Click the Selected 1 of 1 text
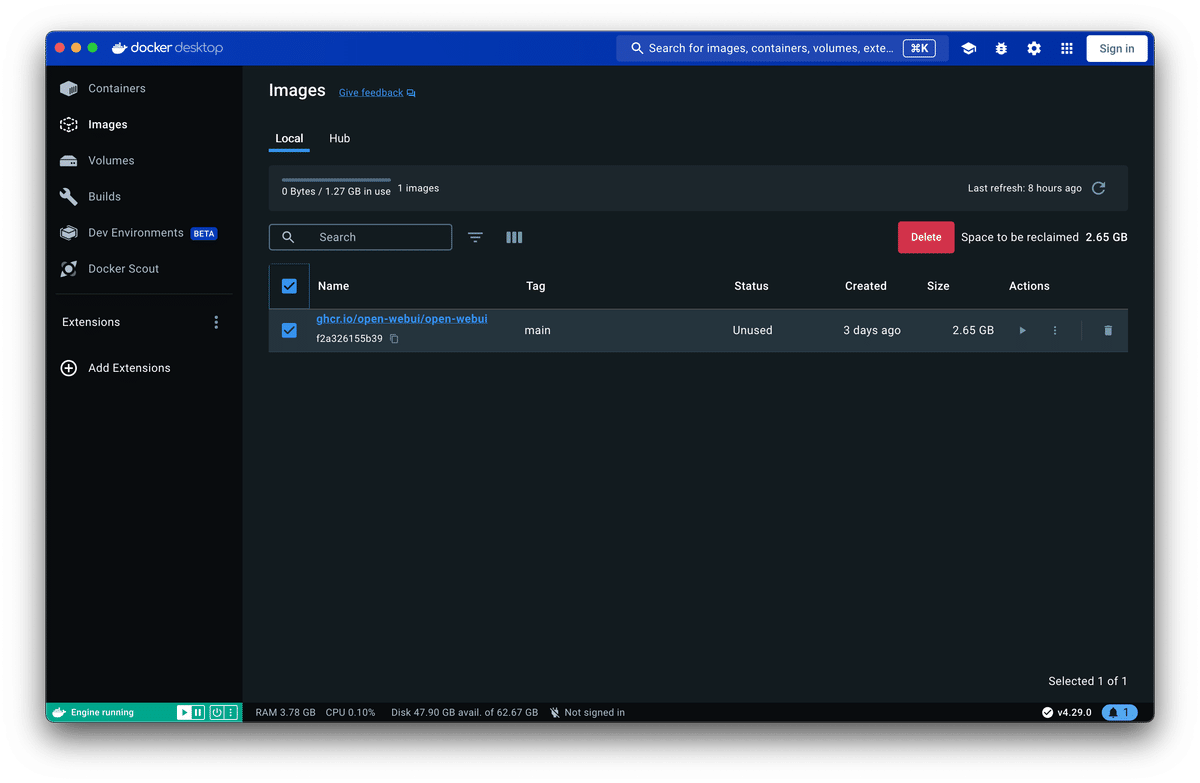 (1087, 681)
